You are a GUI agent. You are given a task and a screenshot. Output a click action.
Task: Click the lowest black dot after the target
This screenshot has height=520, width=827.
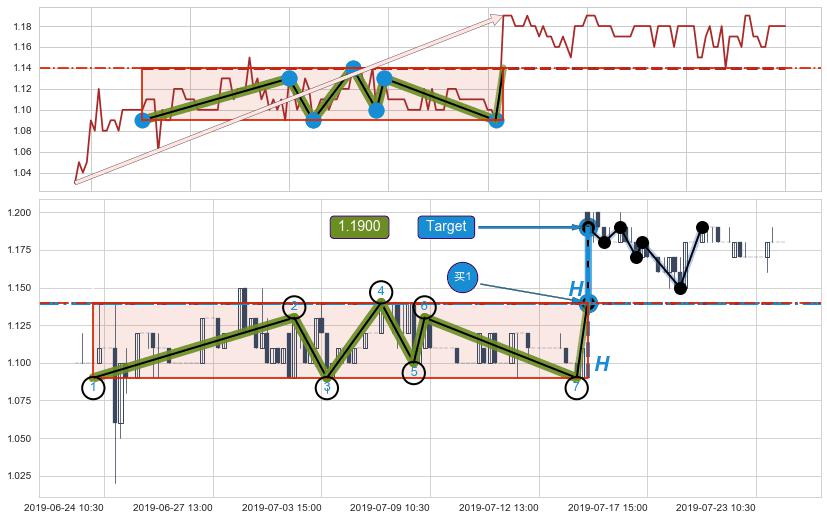[x=680, y=288]
